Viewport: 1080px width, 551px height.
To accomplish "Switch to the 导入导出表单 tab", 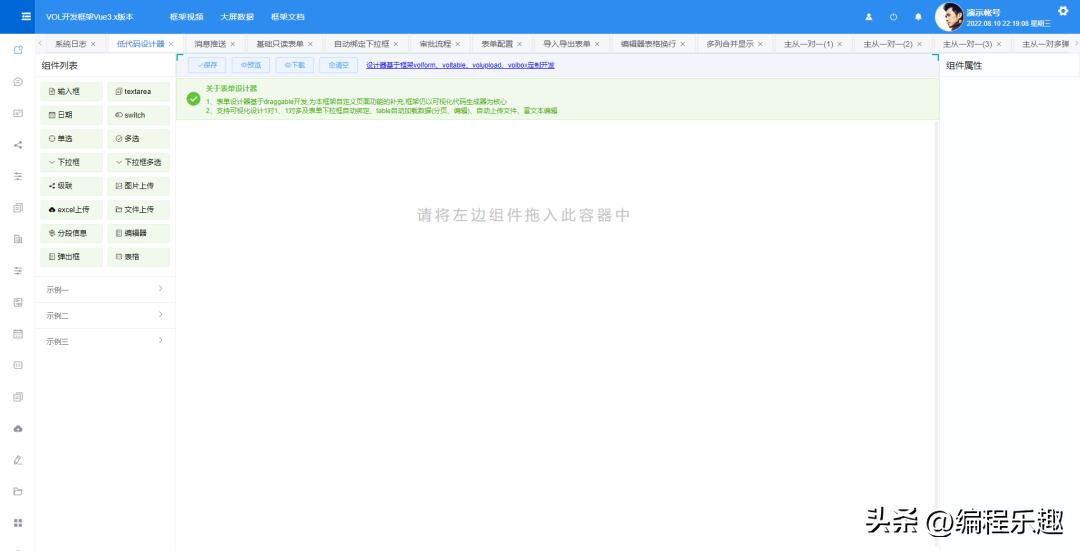I will (567, 44).
